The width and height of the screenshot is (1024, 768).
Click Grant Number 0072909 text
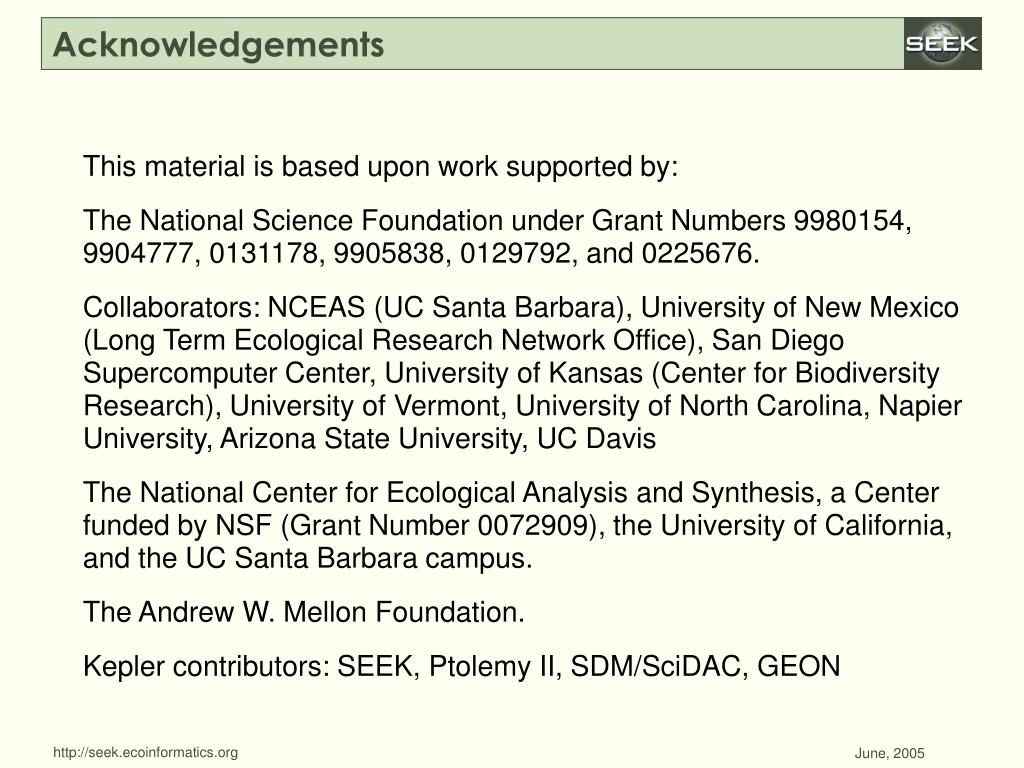438,526
